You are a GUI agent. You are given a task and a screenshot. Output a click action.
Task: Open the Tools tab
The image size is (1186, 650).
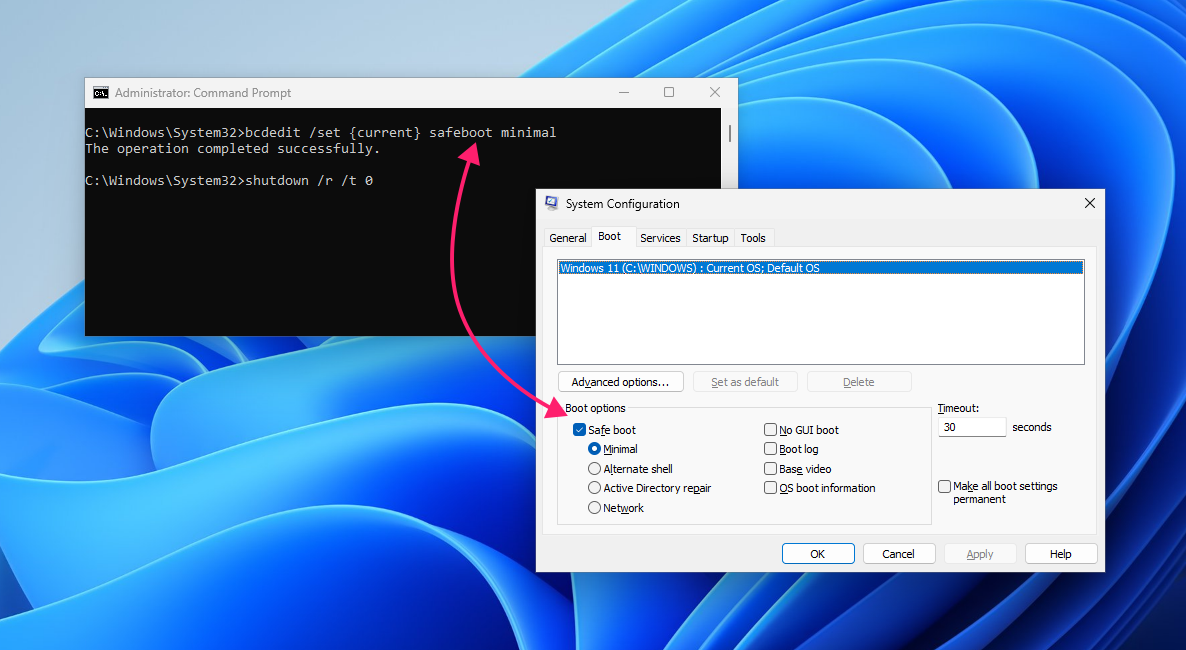pos(753,238)
